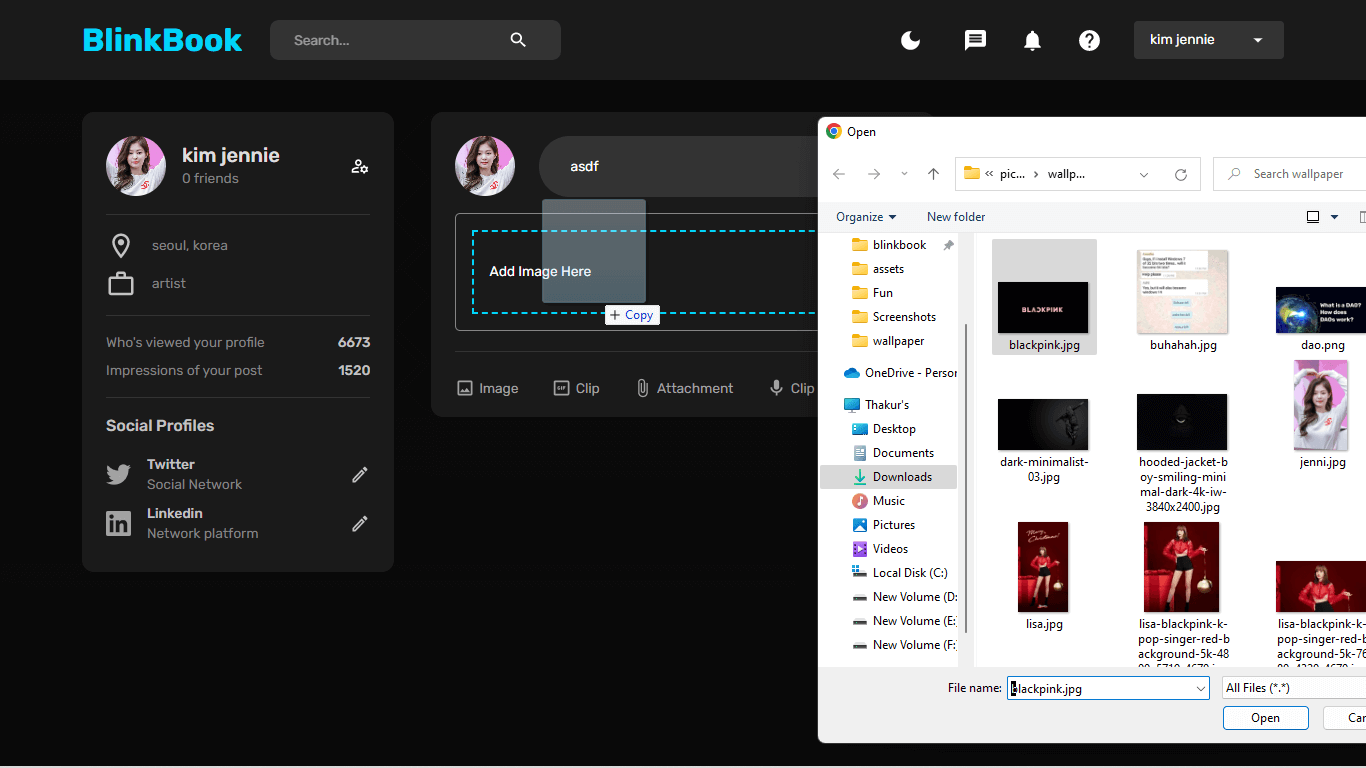Click the manage account icon beside kim jennie
Image resolution: width=1366 pixels, height=768 pixels.
pyautogui.click(x=360, y=166)
